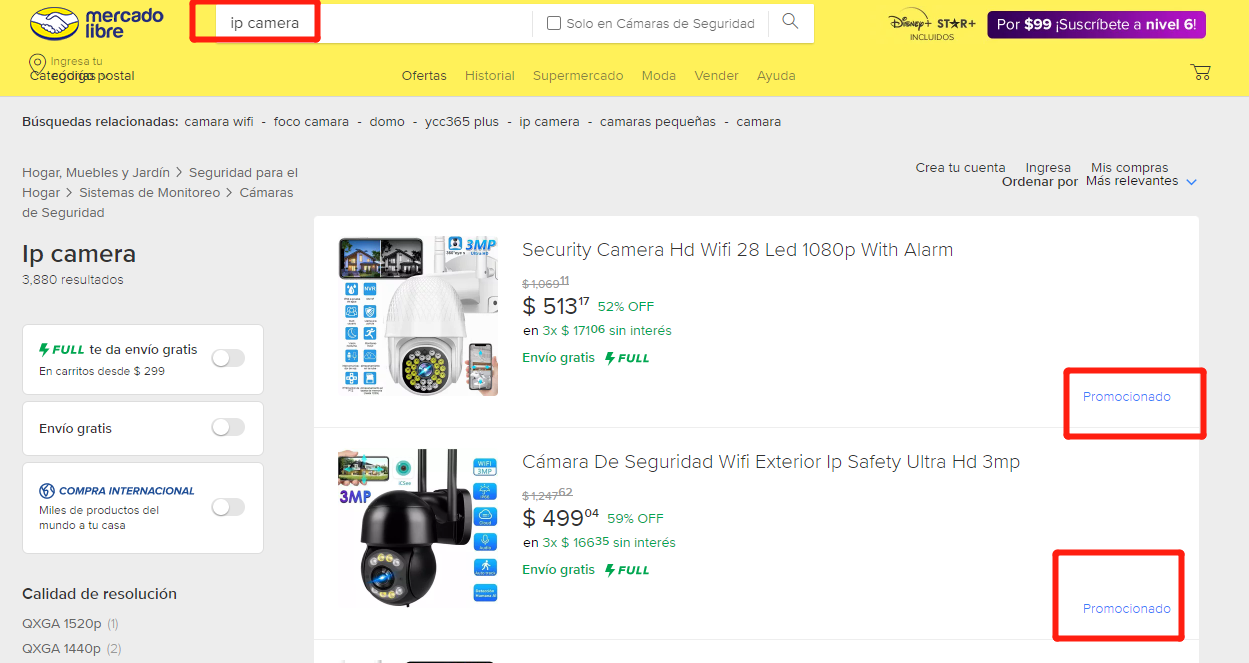Toggle FULL te da envío gratis switch

pos(228,358)
